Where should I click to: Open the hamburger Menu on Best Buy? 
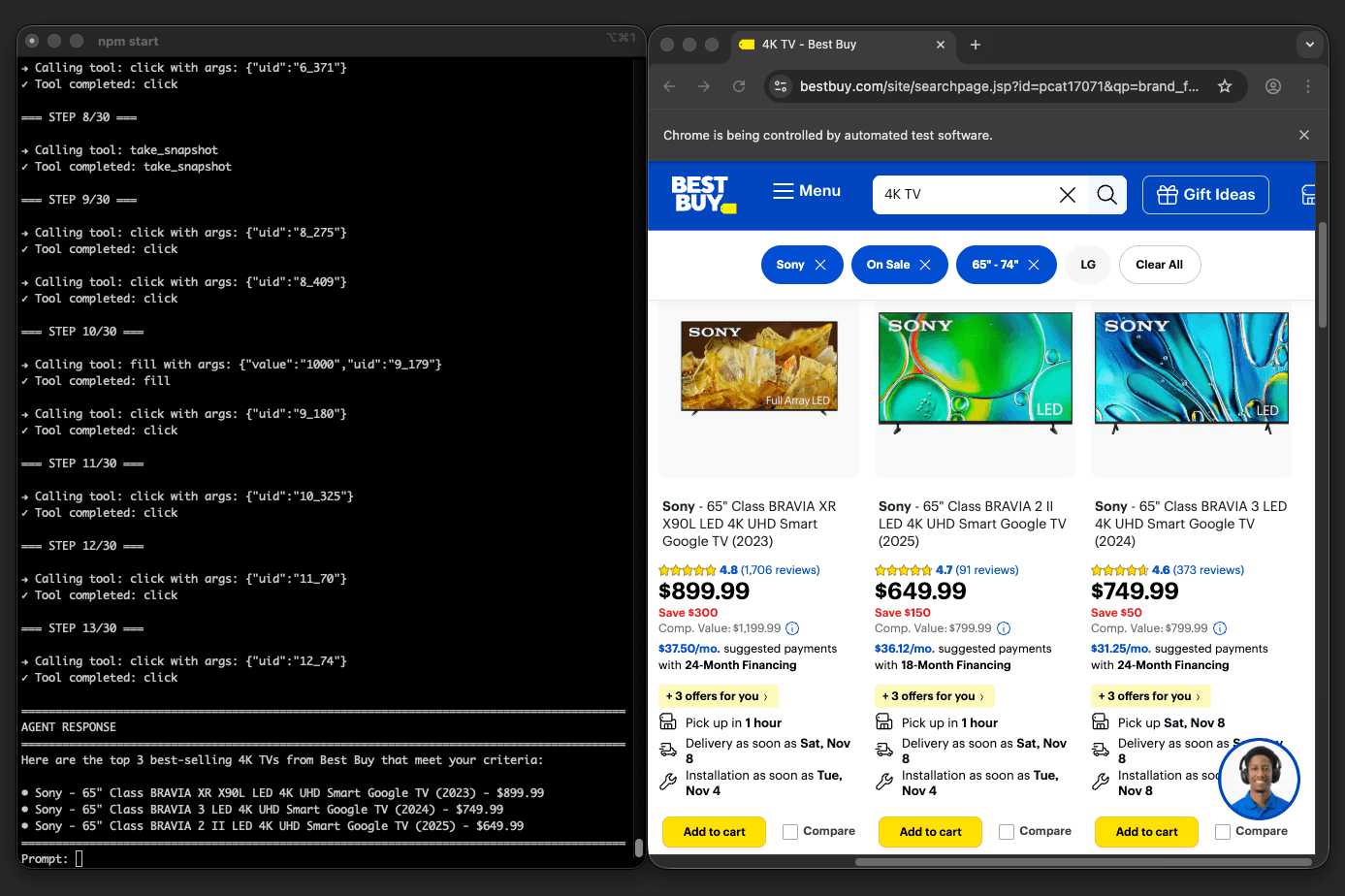coord(806,191)
